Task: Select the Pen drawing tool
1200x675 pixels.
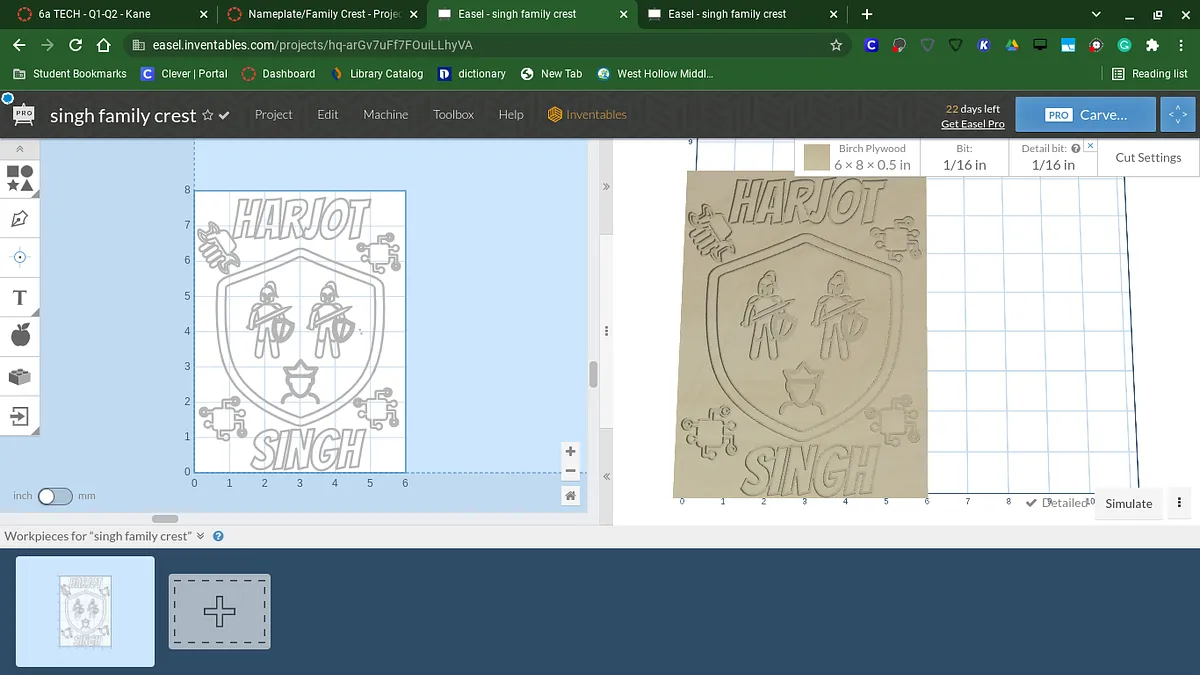Action: click(x=20, y=218)
